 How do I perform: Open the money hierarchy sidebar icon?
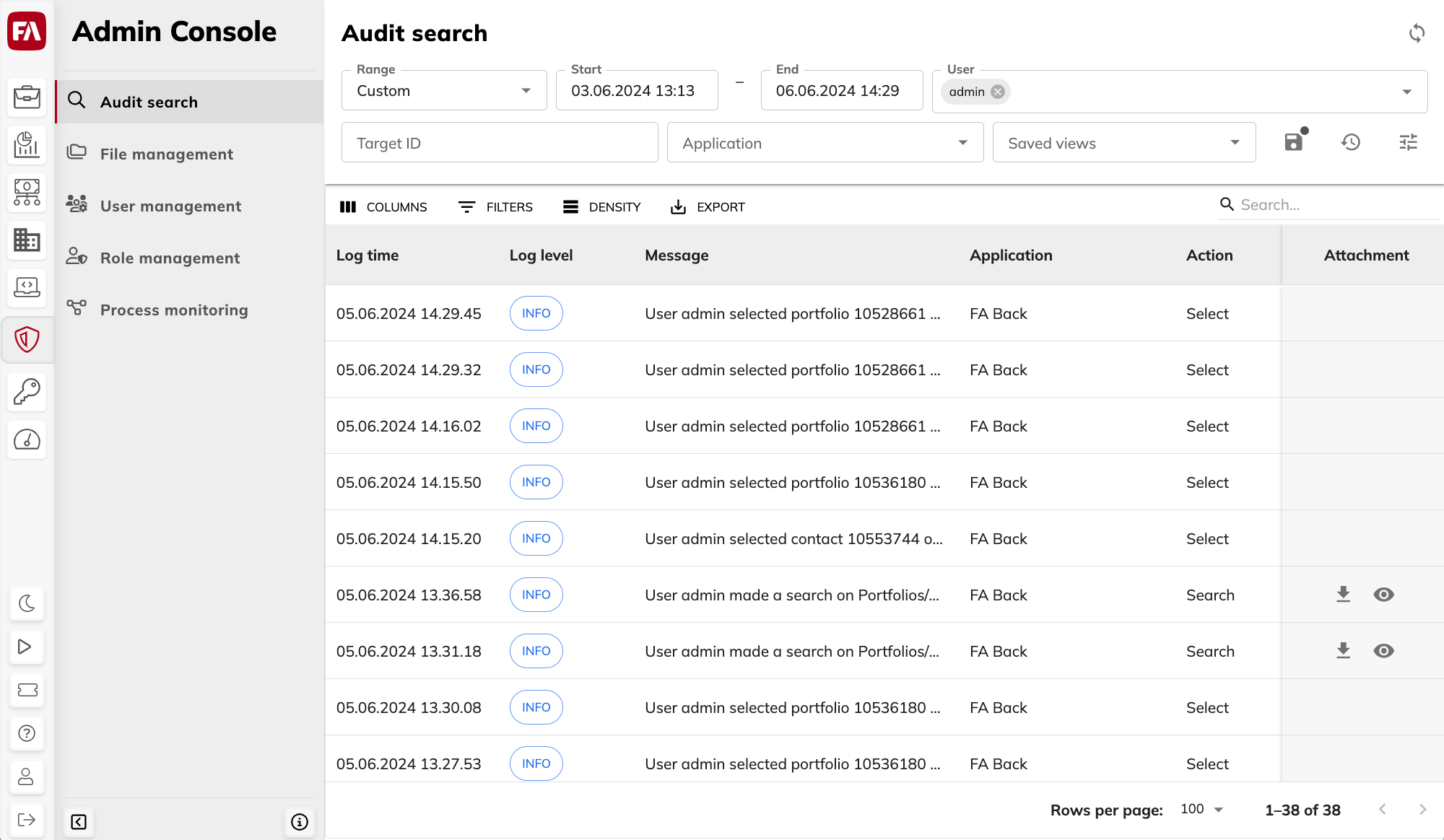[27, 192]
